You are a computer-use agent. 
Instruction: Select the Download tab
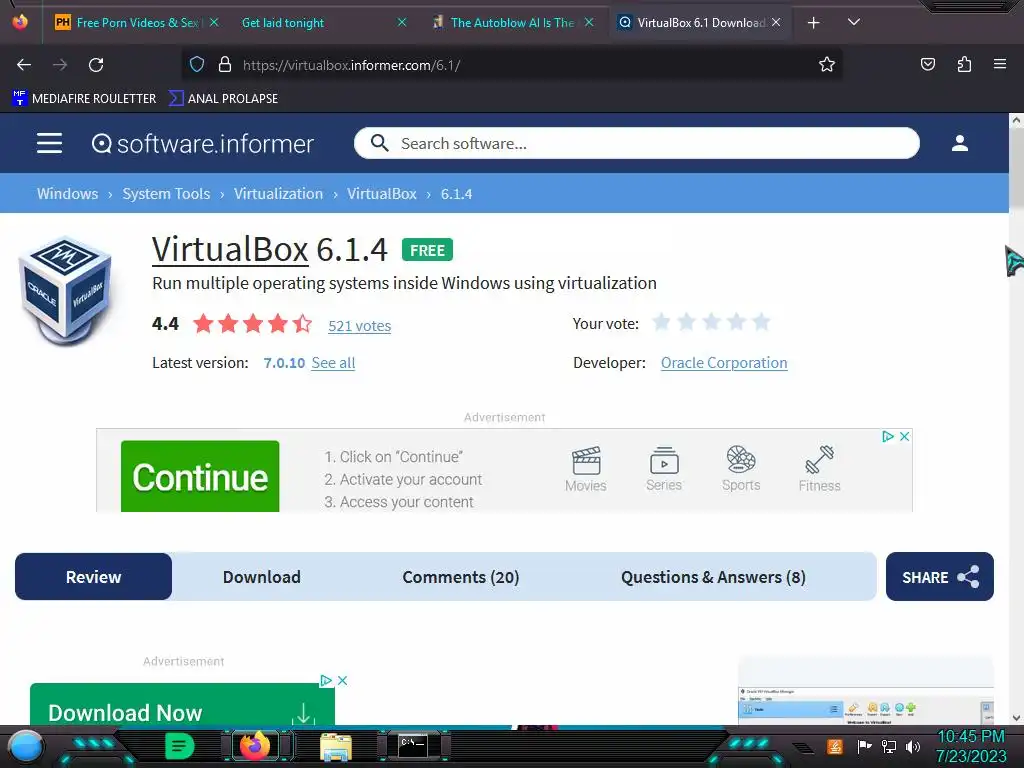pos(262,577)
